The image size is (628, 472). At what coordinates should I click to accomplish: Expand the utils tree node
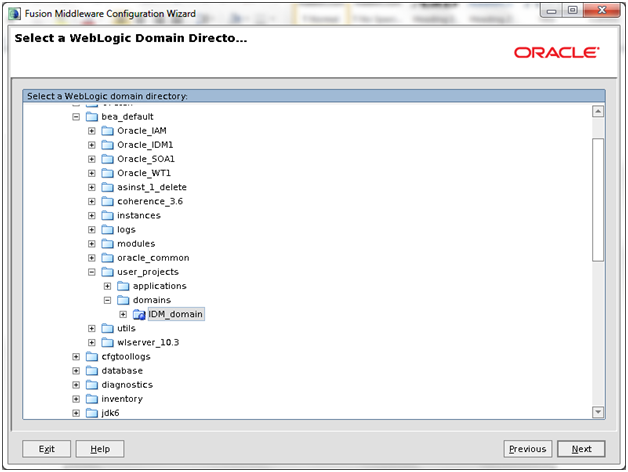tap(92, 329)
